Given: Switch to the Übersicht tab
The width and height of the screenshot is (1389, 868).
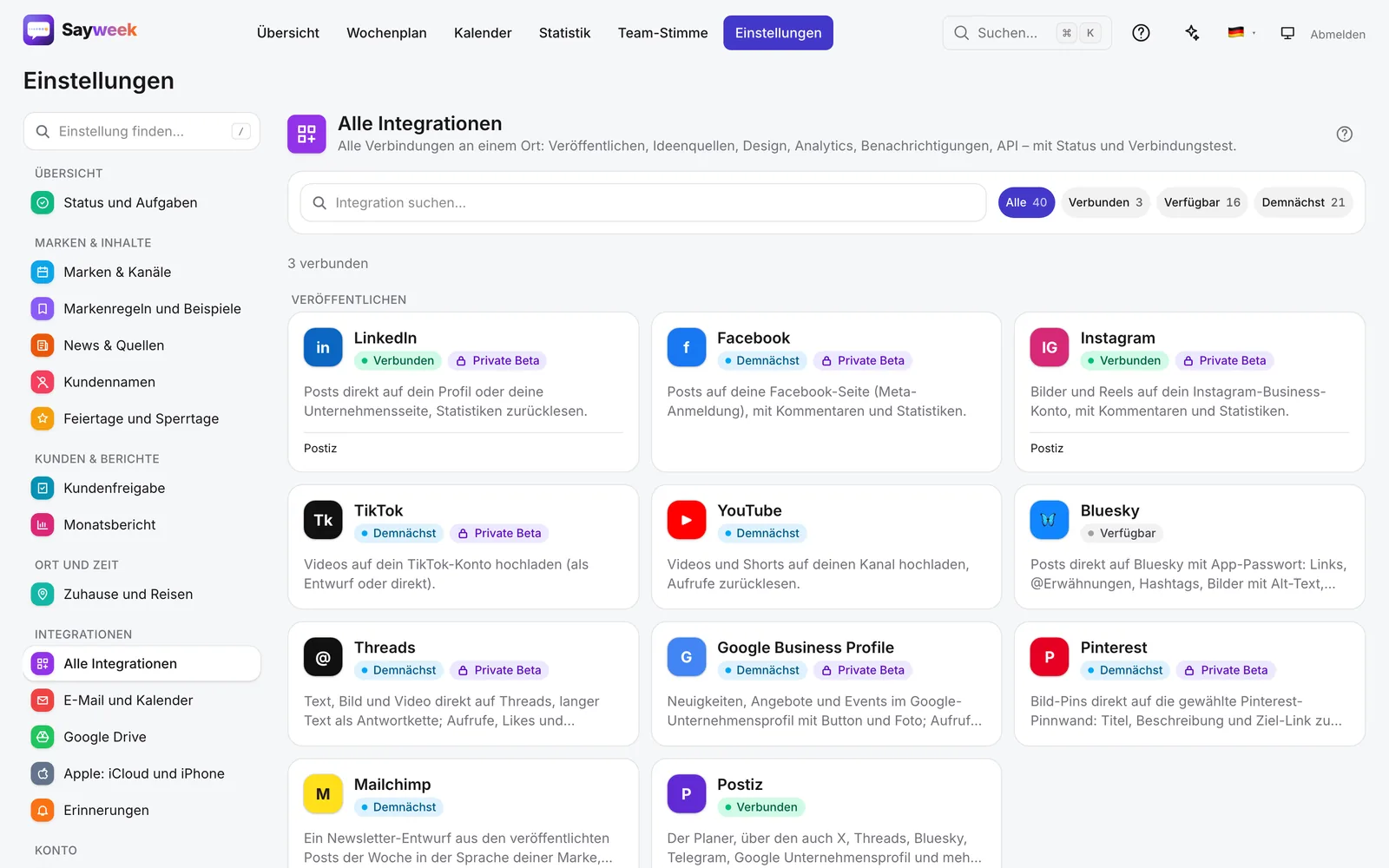Looking at the screenshot, I should [288, 33].
